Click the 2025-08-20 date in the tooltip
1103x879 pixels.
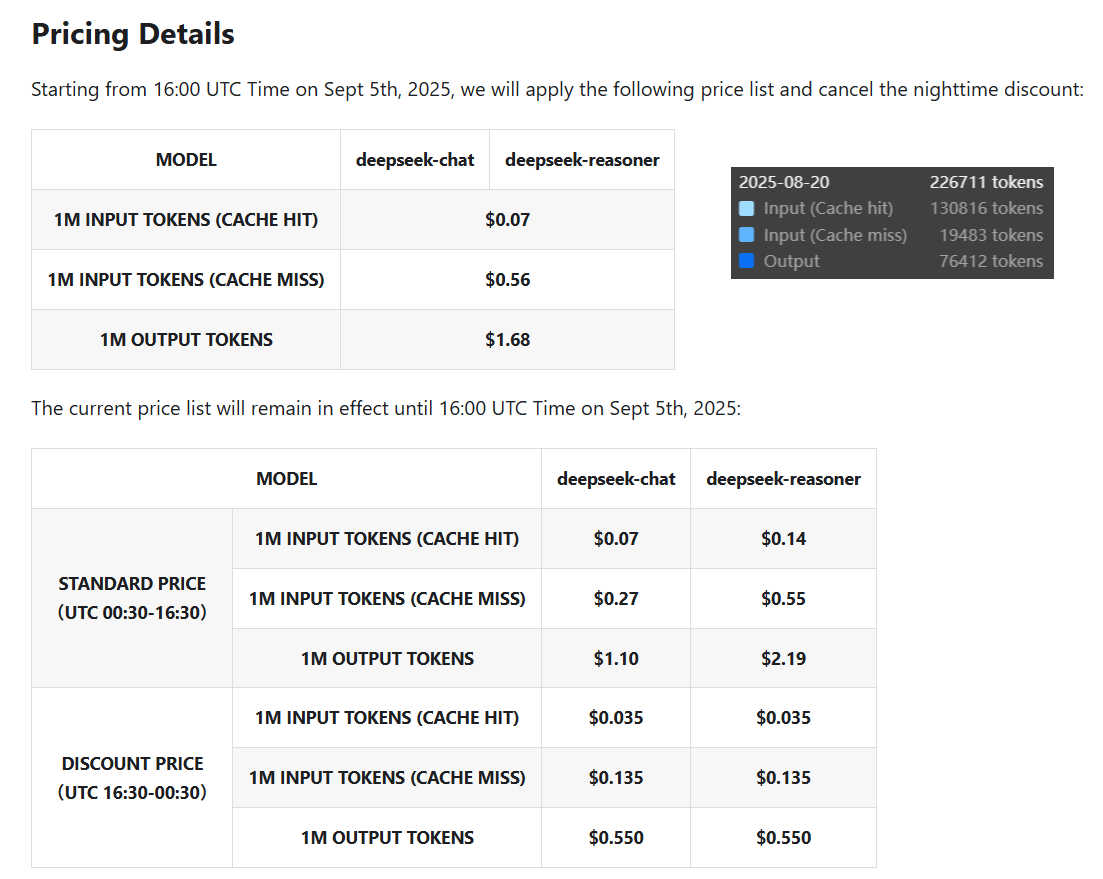tap(784, 182)
